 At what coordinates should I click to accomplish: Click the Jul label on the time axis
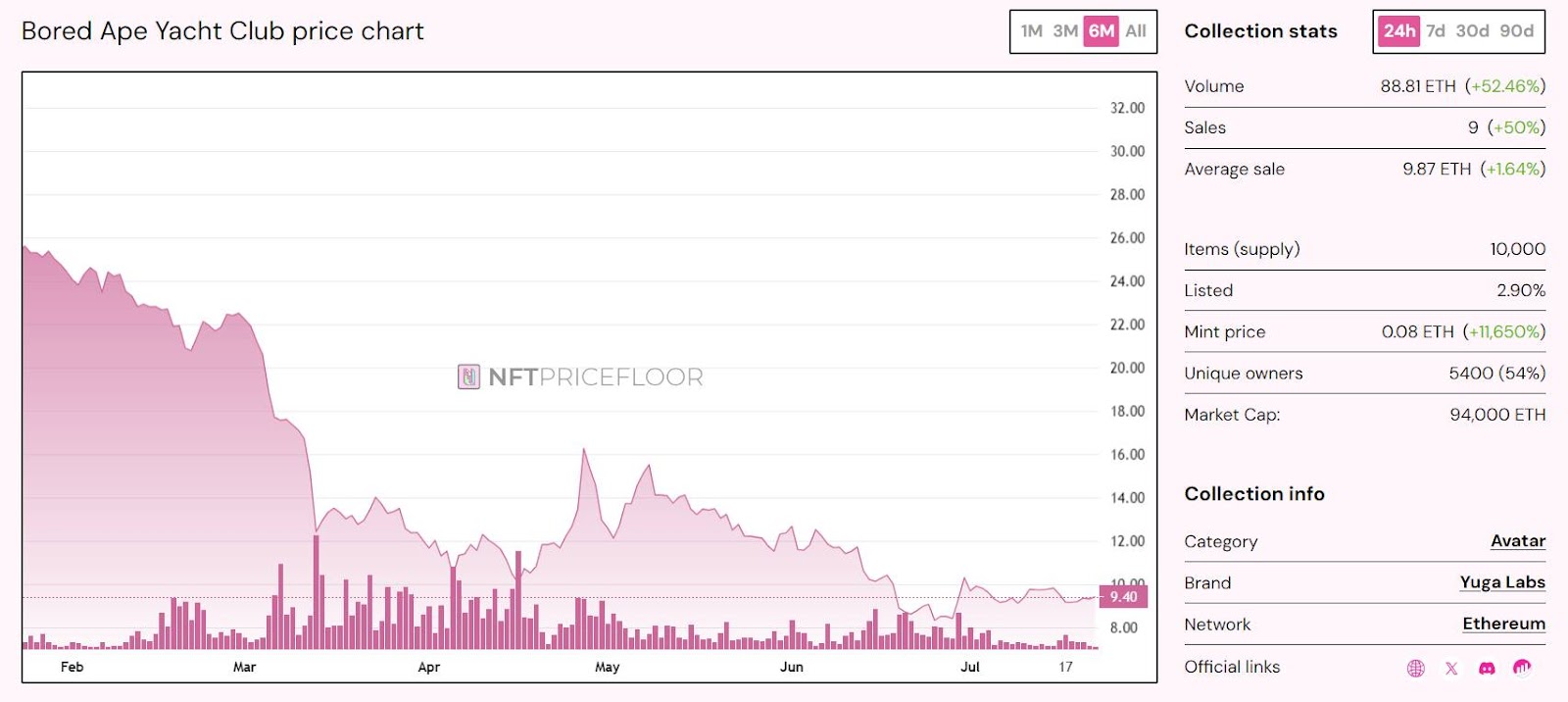point(970,667)
